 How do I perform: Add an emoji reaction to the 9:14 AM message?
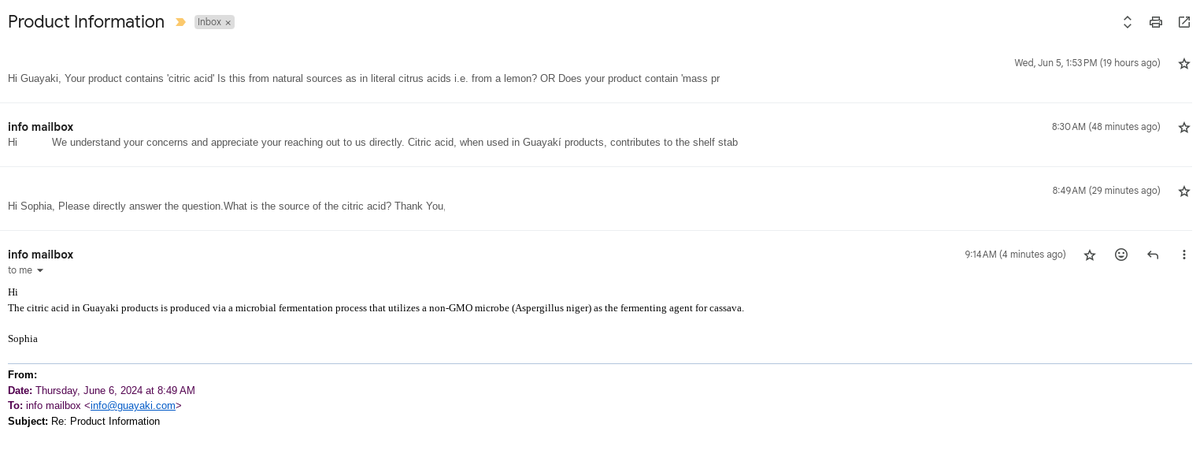(x=1121, y=255)
